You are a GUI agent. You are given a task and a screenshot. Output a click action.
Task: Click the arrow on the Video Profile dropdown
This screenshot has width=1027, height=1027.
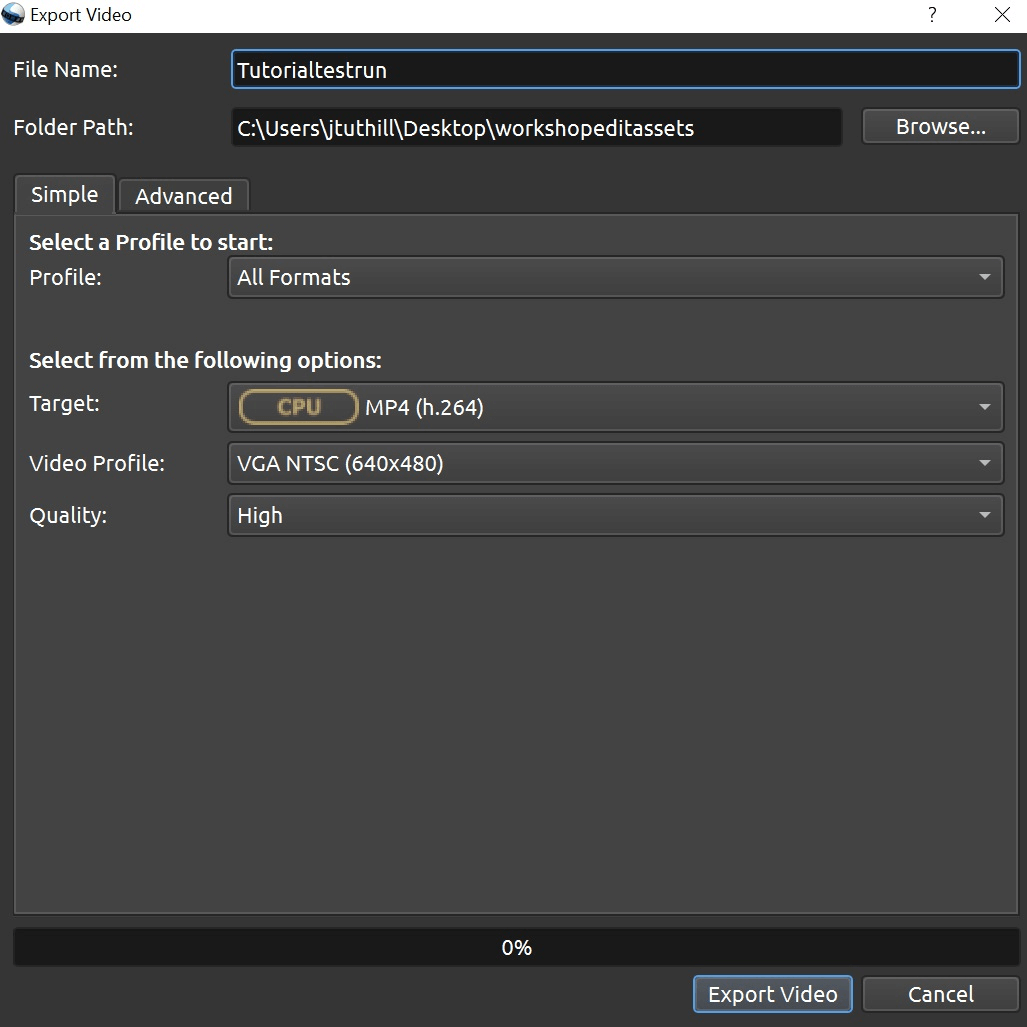984,463
